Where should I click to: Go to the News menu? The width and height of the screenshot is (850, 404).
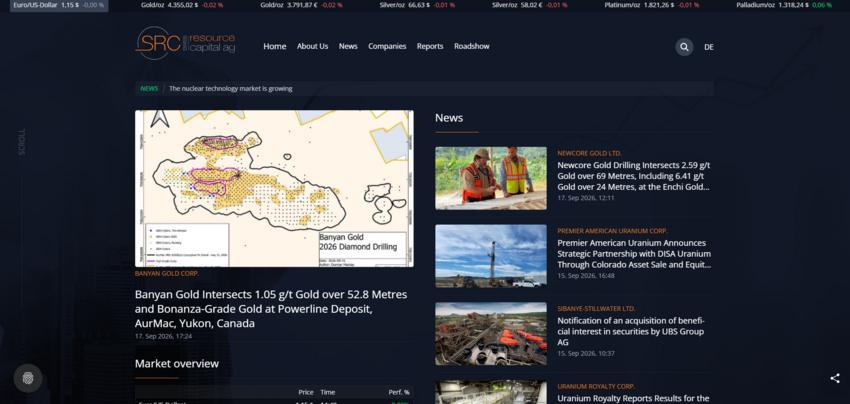coord(348,47)
